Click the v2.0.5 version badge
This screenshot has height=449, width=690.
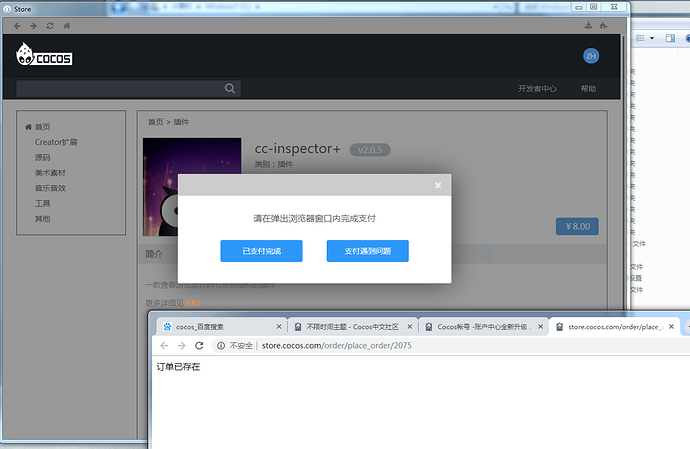pyautogui.click(x=370, y=150)
